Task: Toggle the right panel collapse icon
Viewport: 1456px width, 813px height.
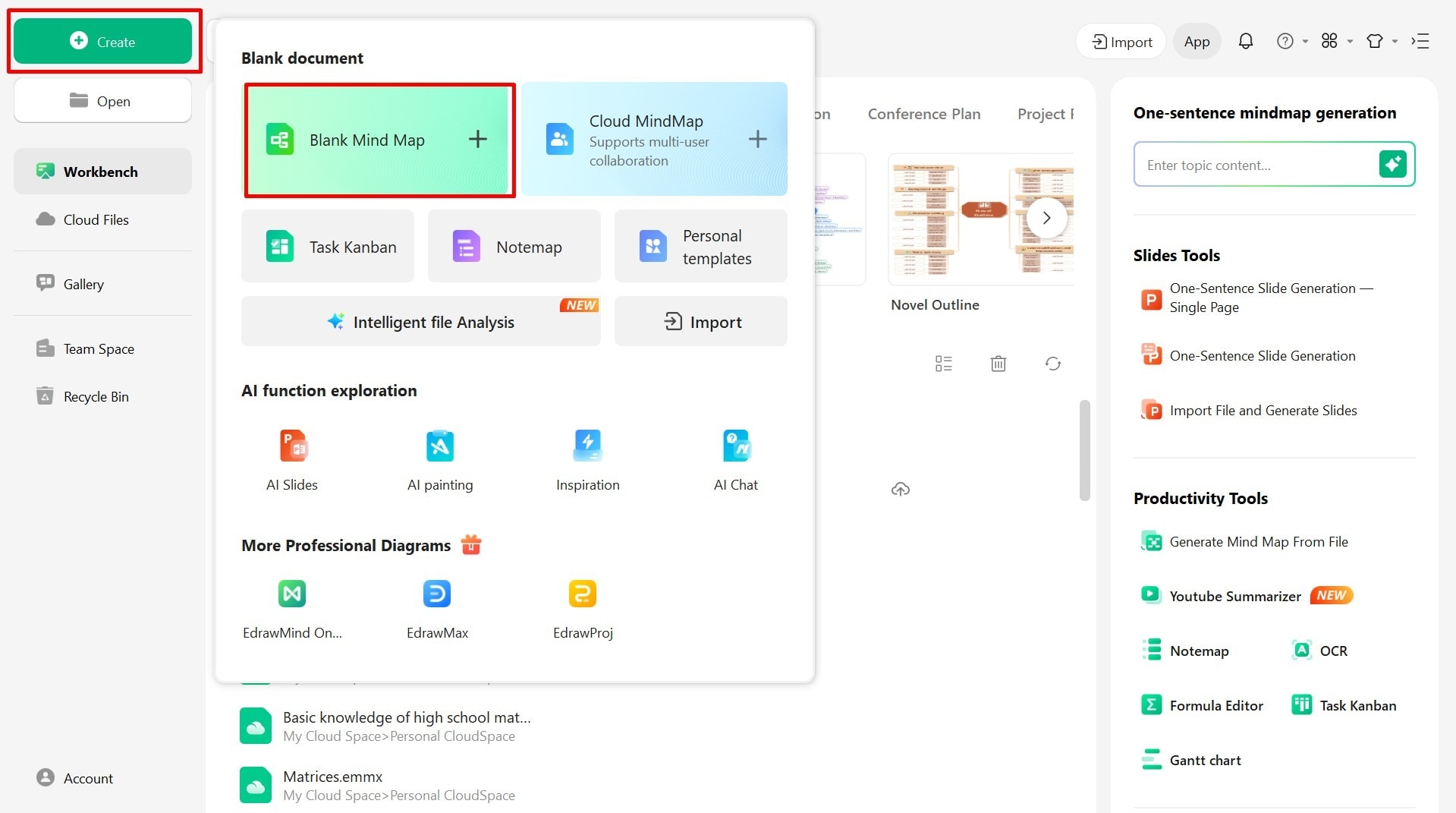Action: (x=1420, y=41)
